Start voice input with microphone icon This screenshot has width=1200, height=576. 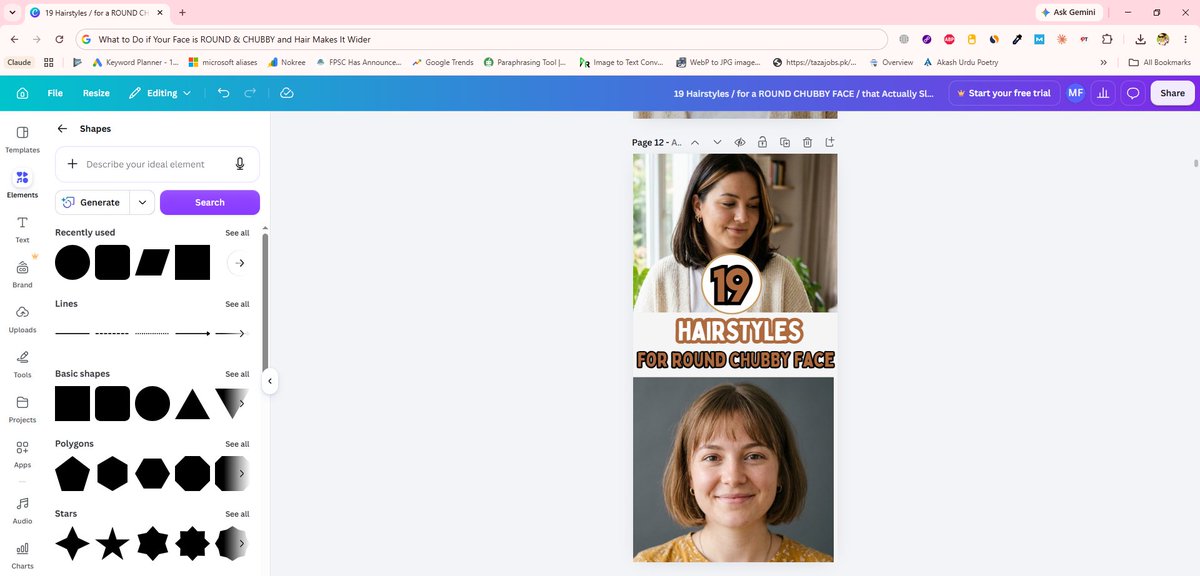pos(240,164)
